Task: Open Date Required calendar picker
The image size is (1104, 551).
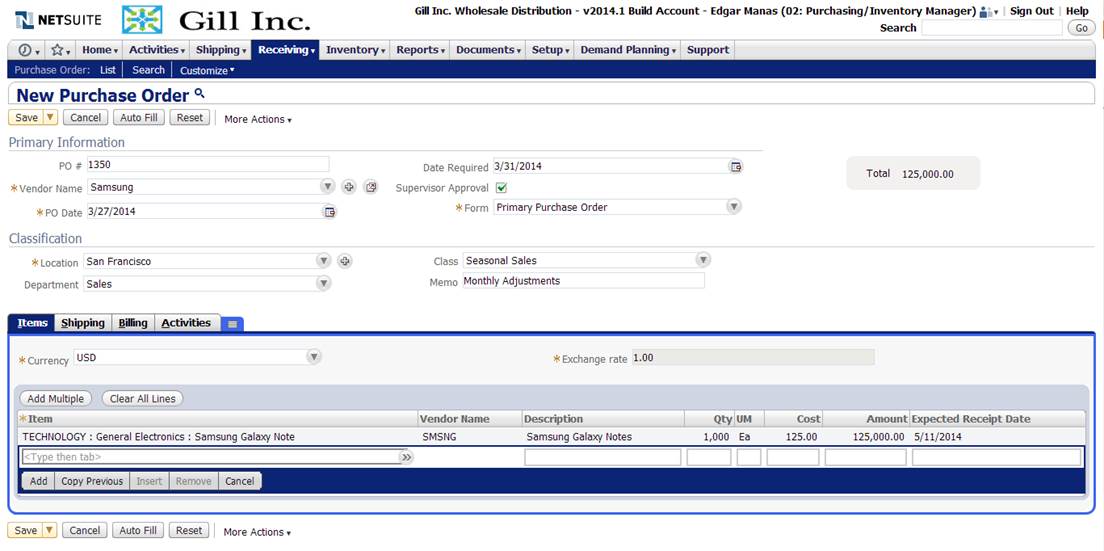Action: tap(736, 167)
